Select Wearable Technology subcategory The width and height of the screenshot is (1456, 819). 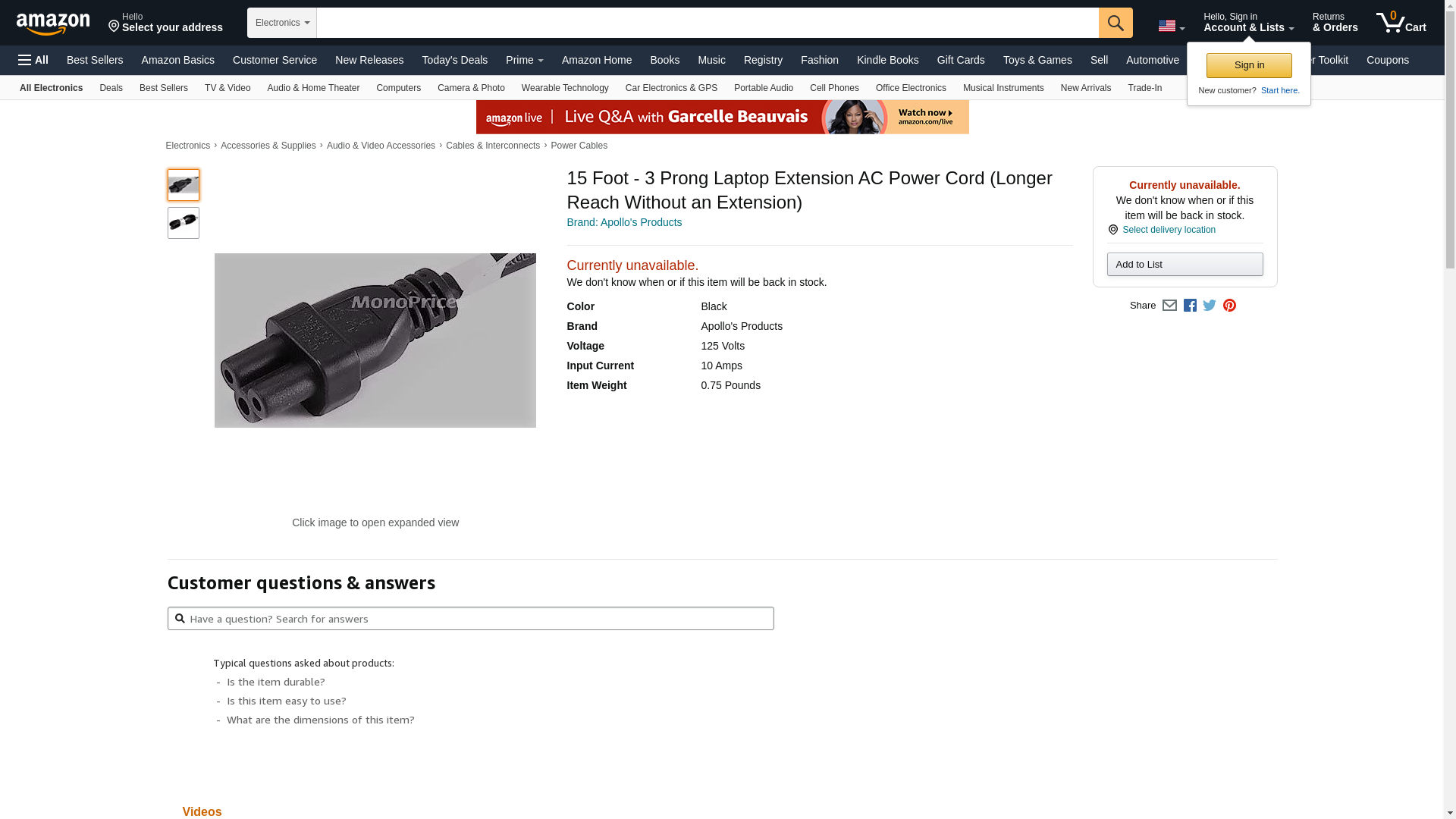[565, 88]
